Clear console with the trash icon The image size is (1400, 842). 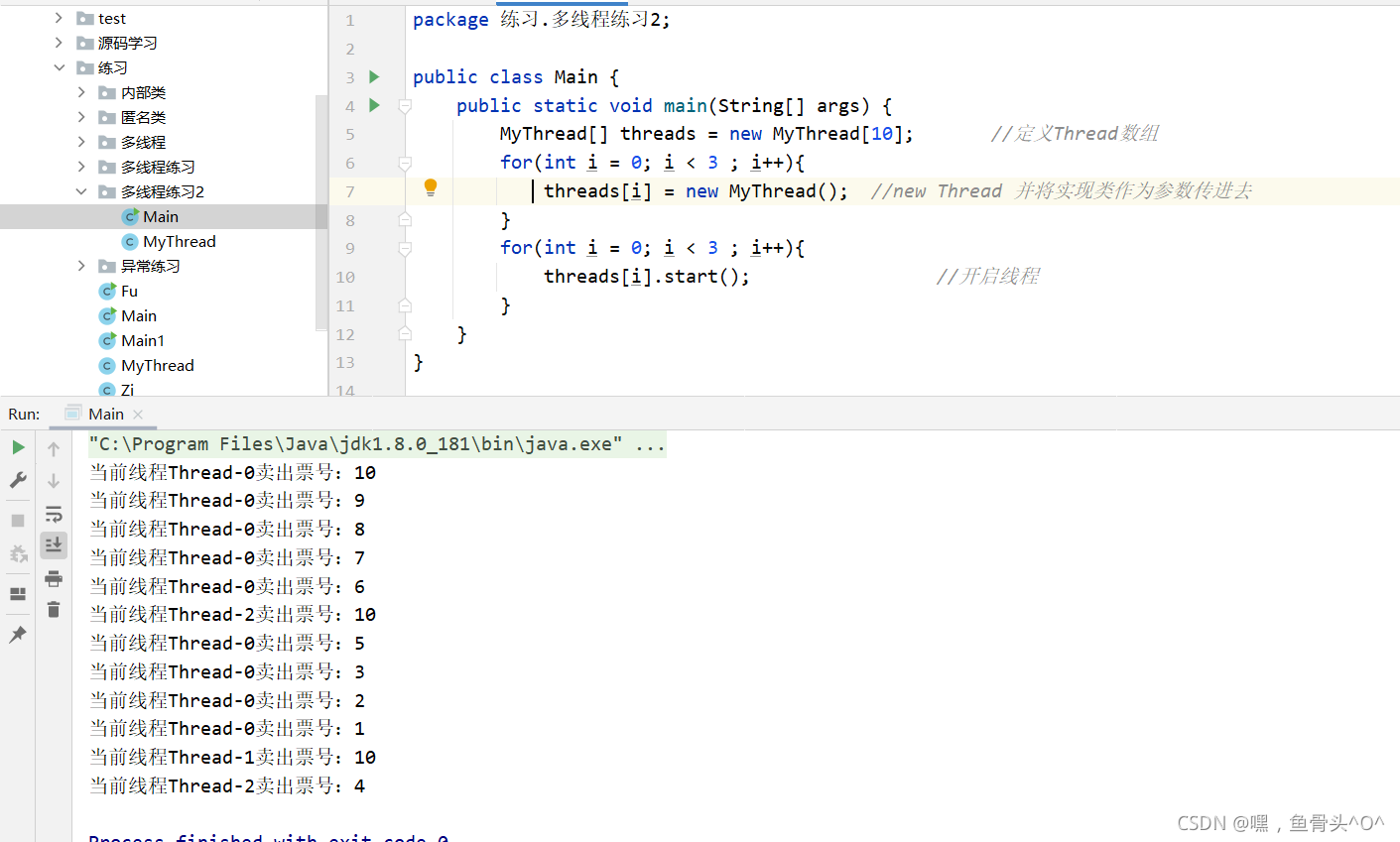pyautogui.click(x=54, y=610)
